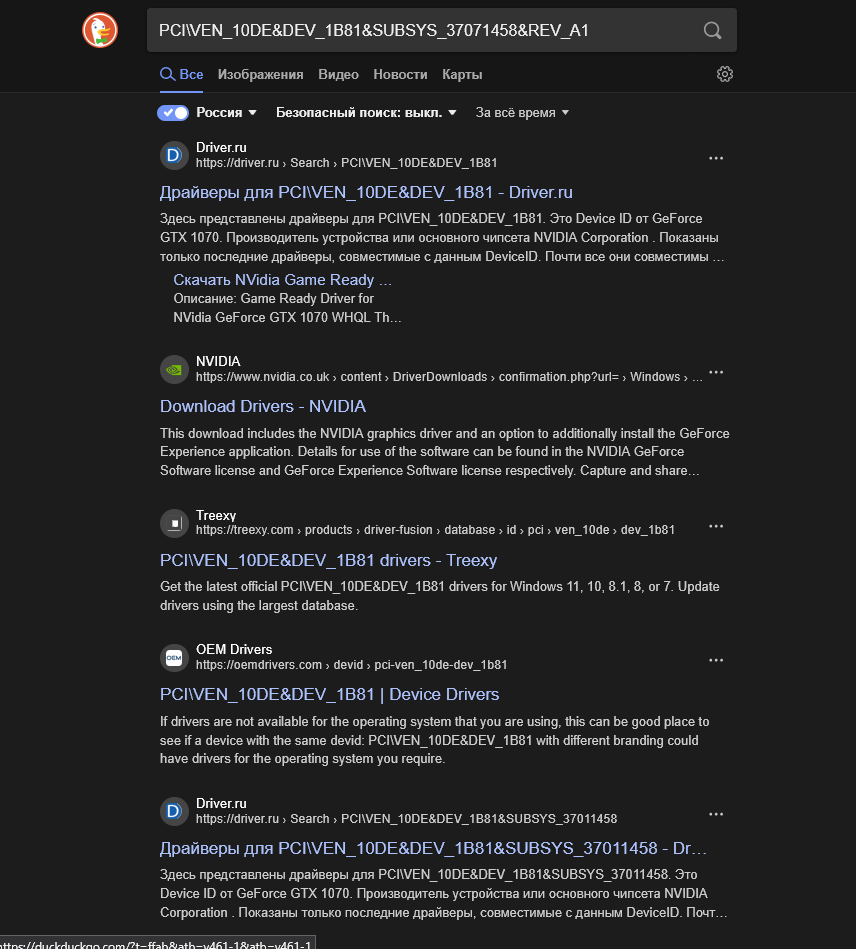The height and width of the screenshot is (949, 856).
Task: Open the settings gear icon
Action: pyautogui.click(x=725, y=74)
